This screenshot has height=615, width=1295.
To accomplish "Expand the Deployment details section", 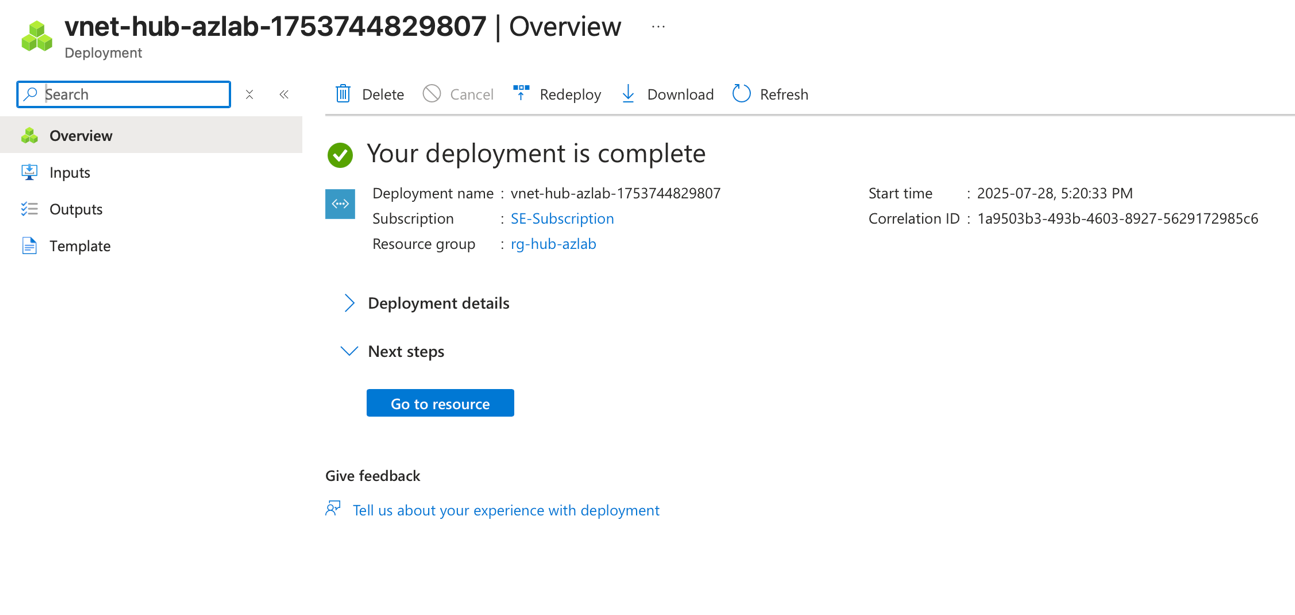I will pyautogui.click(x=427, y=303).
